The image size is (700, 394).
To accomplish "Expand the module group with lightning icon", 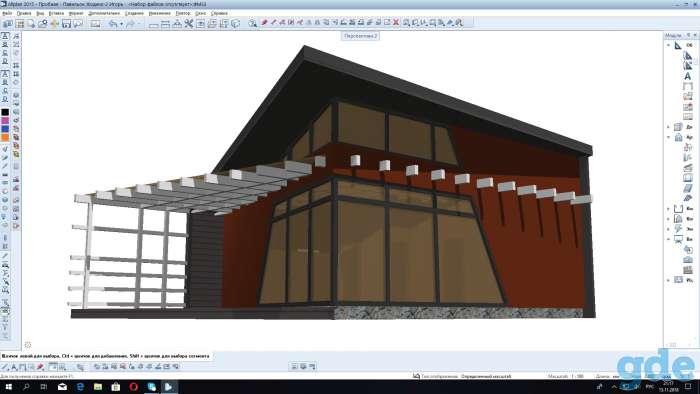I will (x=668, y=229).
